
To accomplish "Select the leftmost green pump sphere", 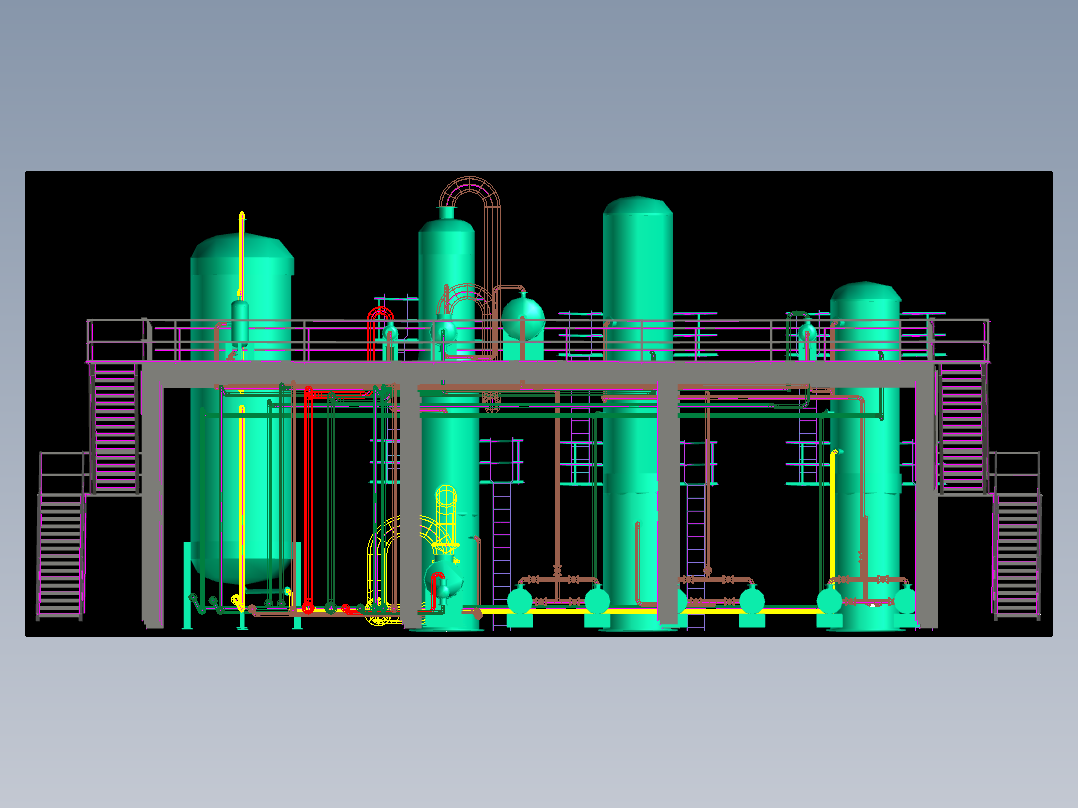I will [x=520, y=600].
